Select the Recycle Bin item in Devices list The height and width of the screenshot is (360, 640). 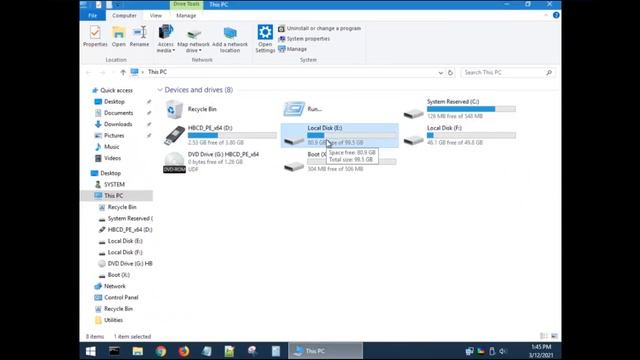(192, 109)
